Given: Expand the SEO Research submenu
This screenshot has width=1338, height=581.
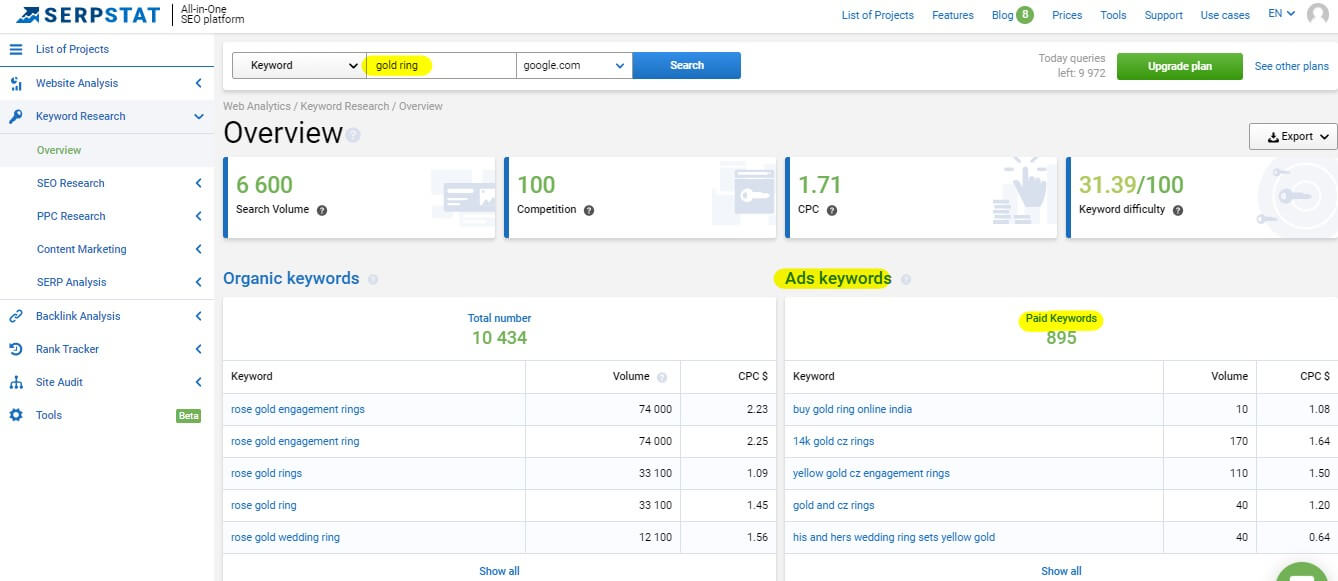Looking at the screenshot, I should click(199, 183).
